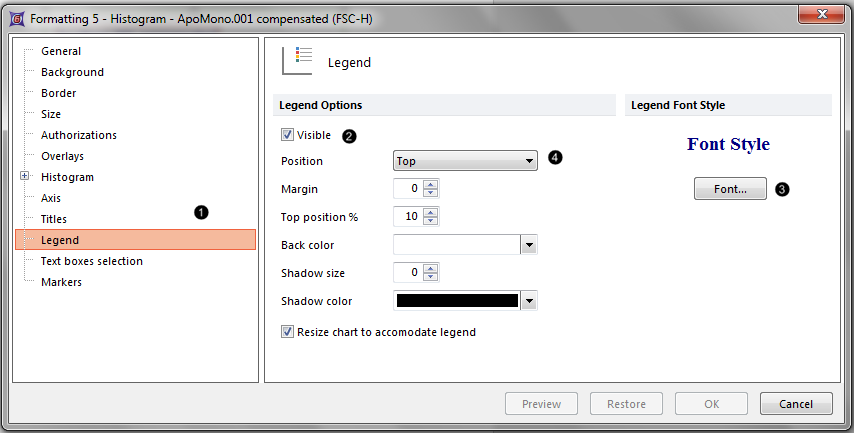
Task: Select the Markers category
Action: (61, 282)
